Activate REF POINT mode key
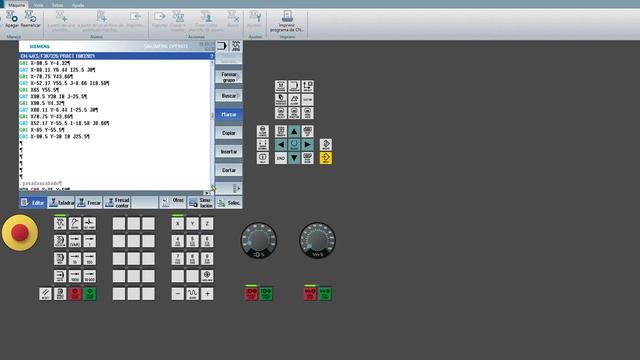 pos(89,223)
